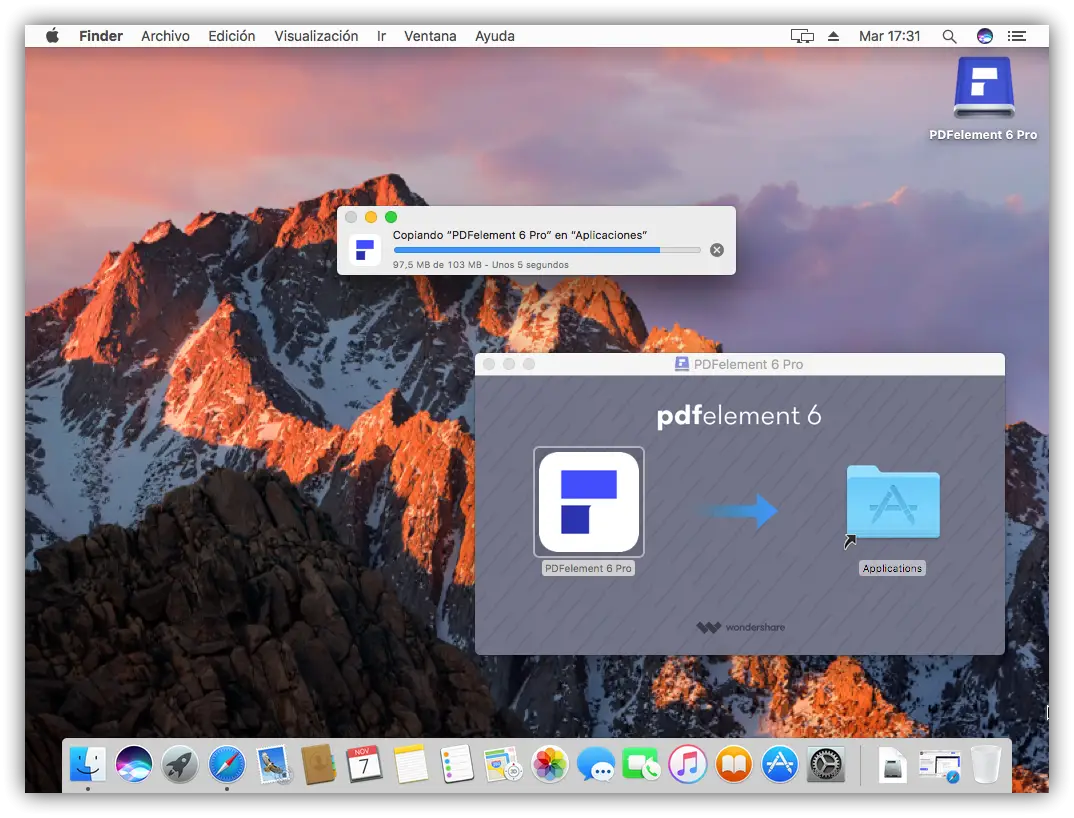Open Mail stamp icon in Dock
This screenshot has height=818, width=1074.
273,764
